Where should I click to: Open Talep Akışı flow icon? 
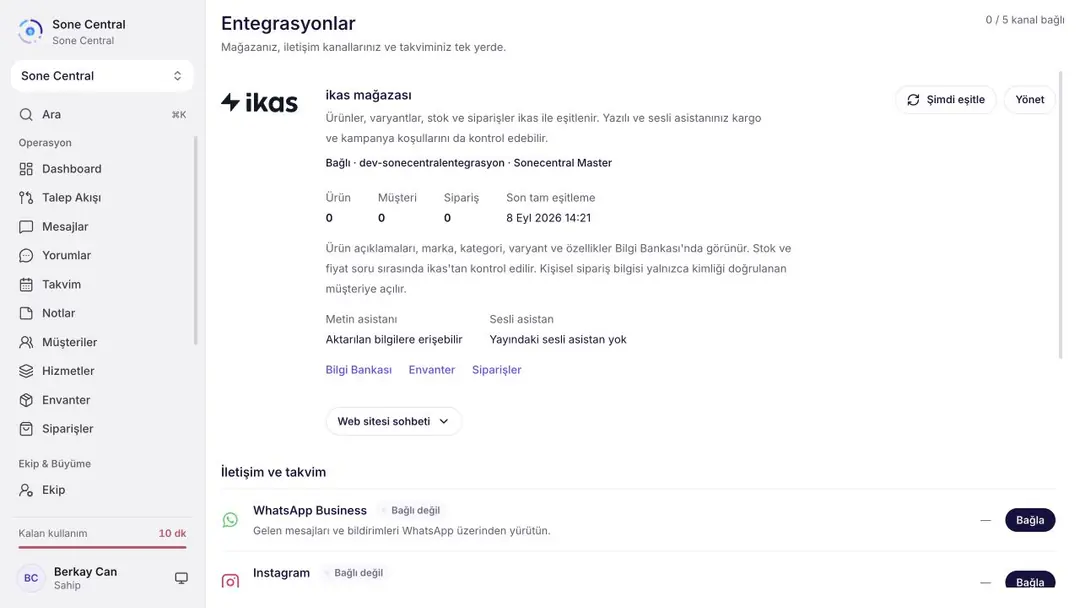(26, 198)
